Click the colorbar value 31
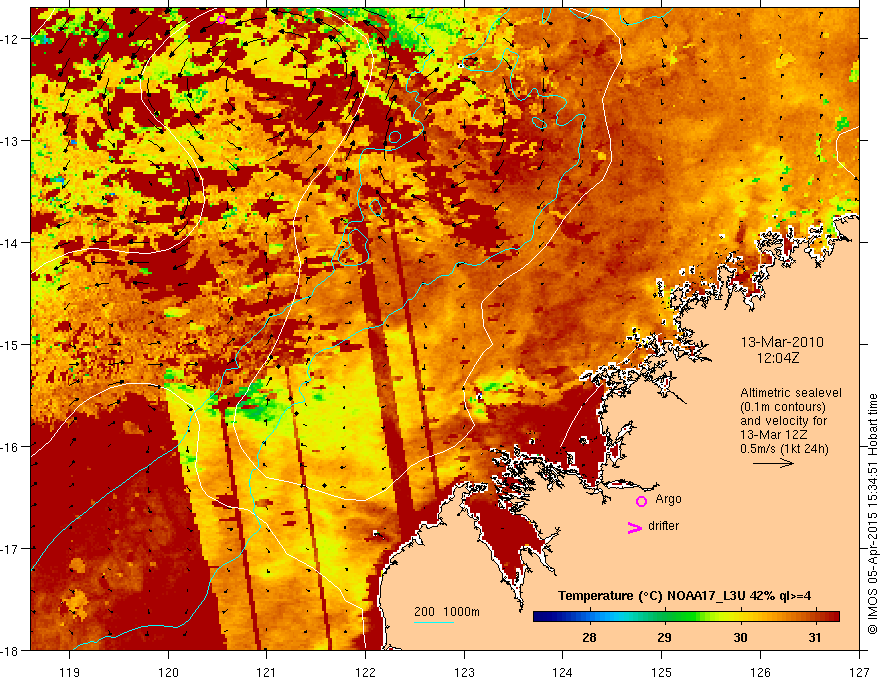The width and height of the screenshot is (880, 680). click(815, 637)
